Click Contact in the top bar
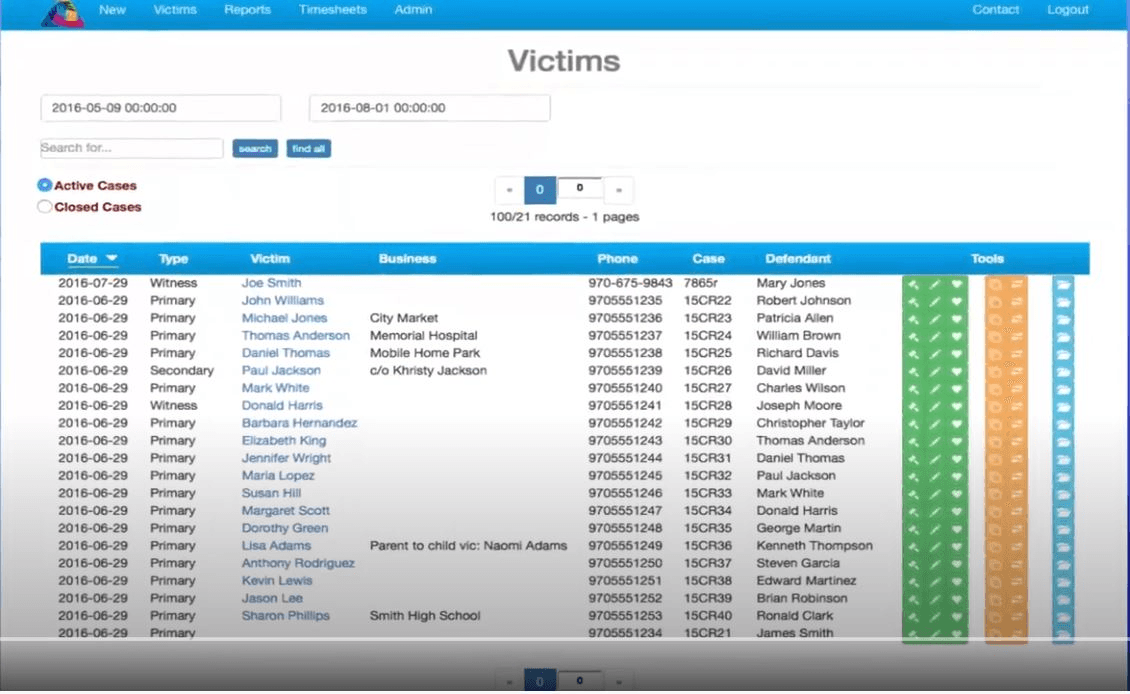This screenshot has width=1130, height=694. [x=995, y=10]
